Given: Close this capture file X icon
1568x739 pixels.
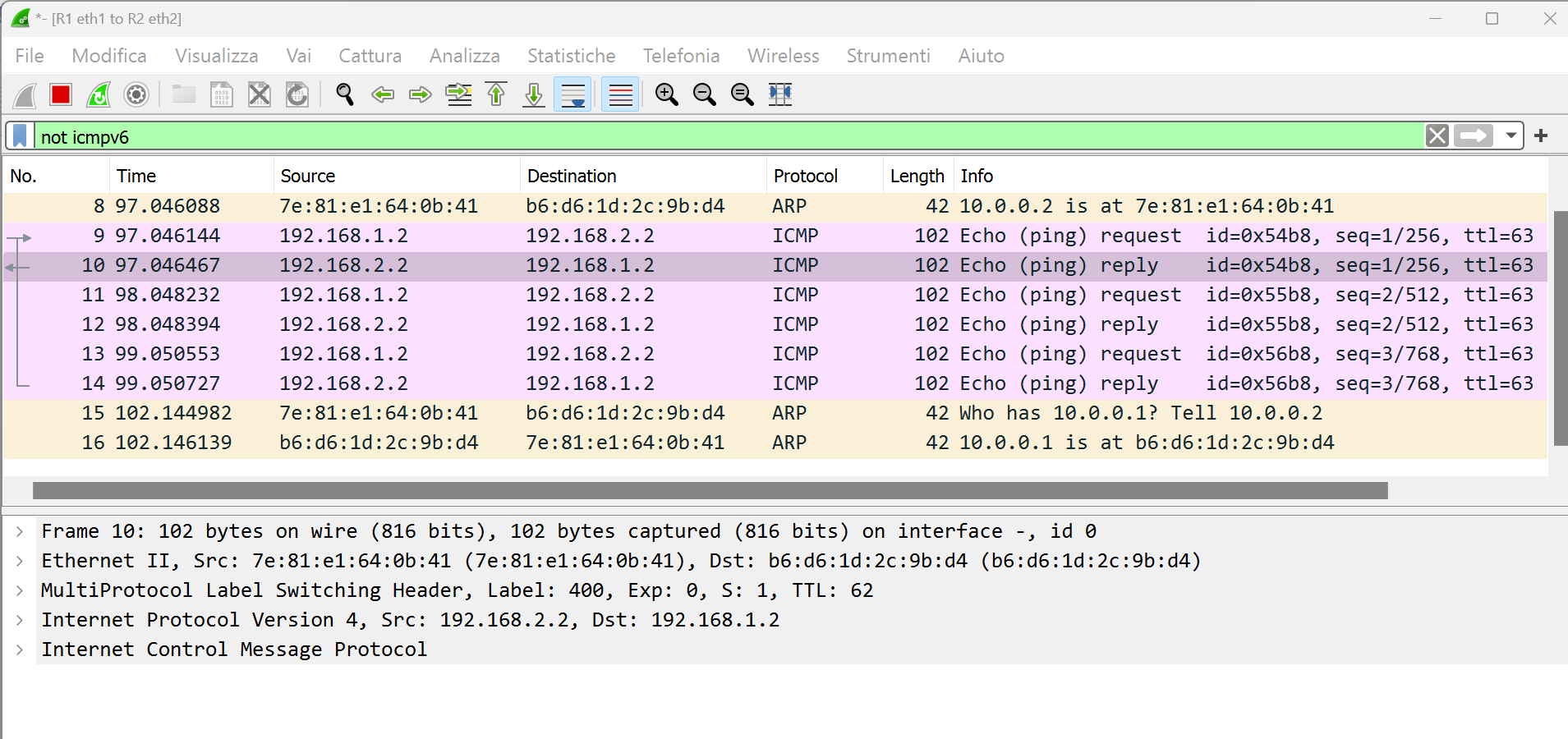Looking at the screenshot, I should tap(260, 94).
